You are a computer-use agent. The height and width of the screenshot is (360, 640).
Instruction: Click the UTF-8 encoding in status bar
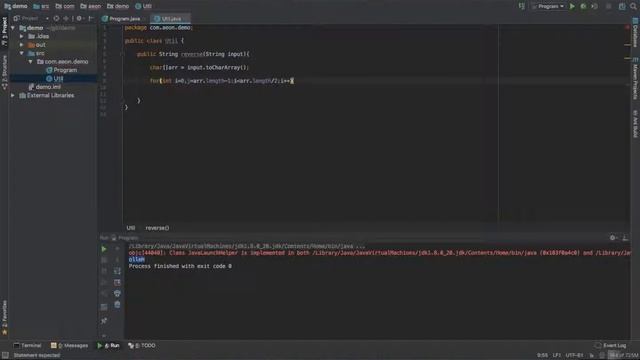click(574, 355)
